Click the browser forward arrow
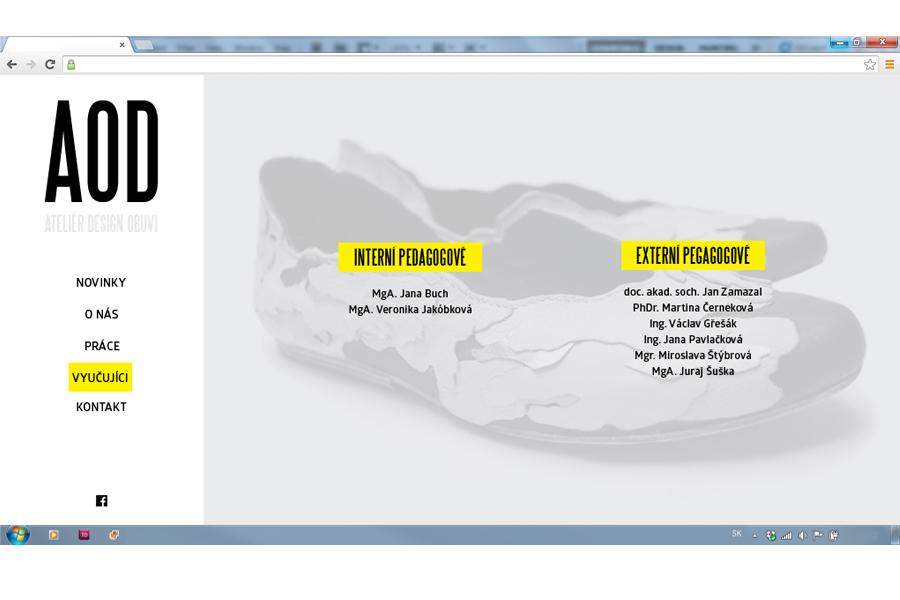 pyautogui.click(x=31, y=64)
